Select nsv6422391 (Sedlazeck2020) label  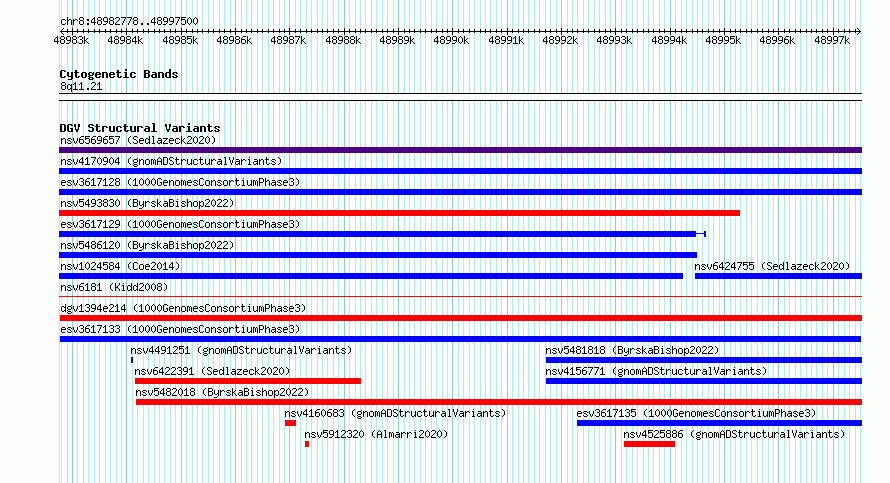[x=212, y=371]
